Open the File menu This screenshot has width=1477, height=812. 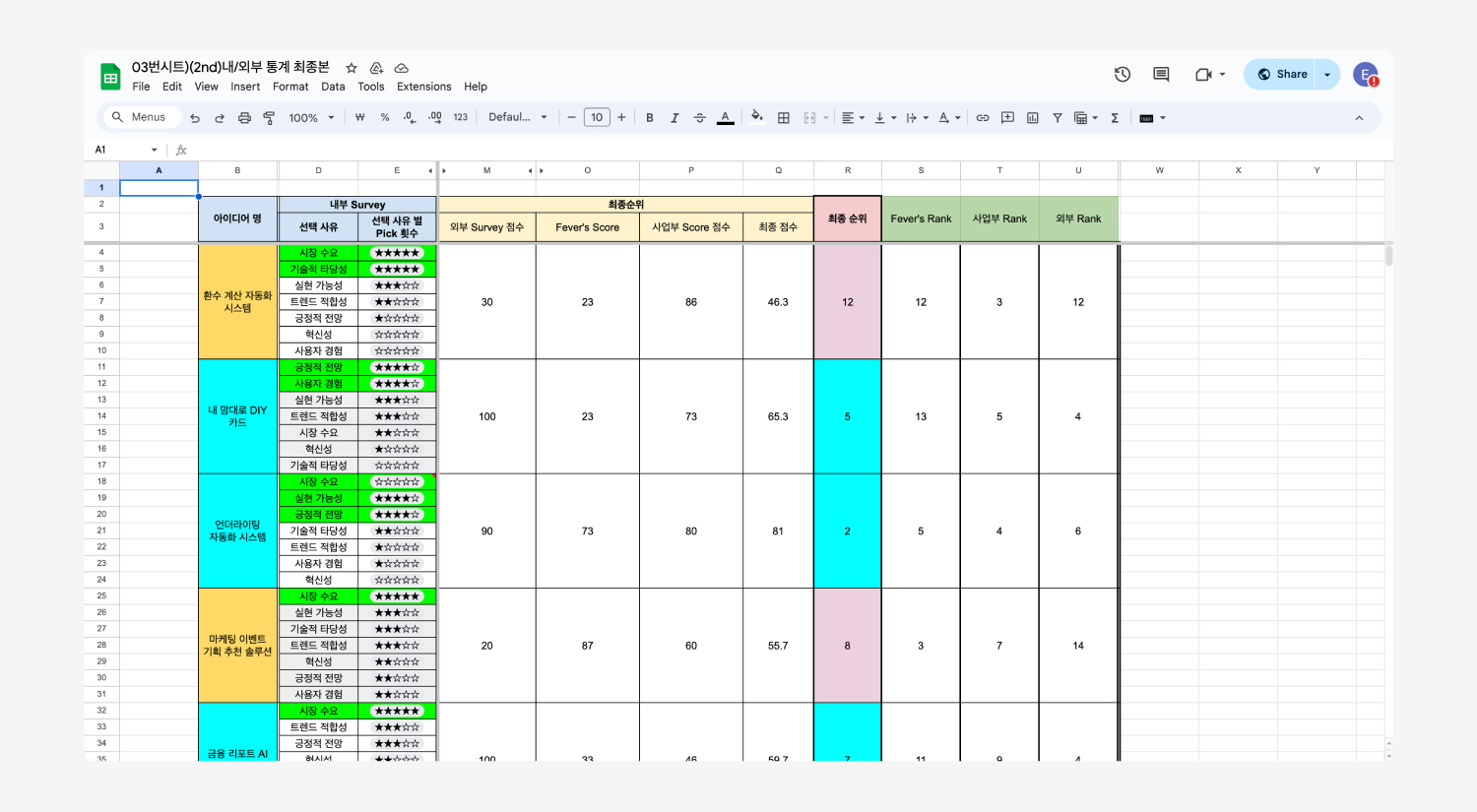tap(141, 87)
